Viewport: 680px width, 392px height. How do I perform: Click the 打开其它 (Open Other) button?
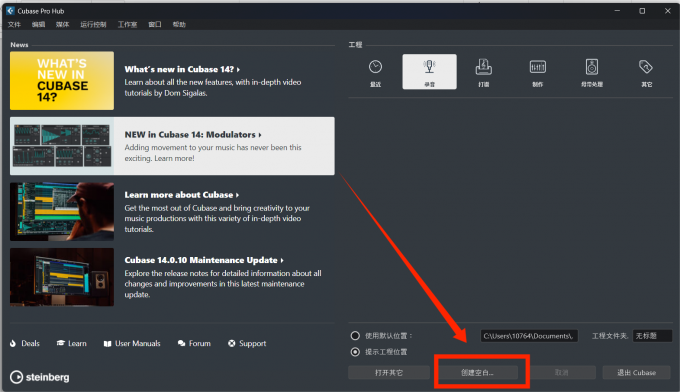click(x=389, y=372)
